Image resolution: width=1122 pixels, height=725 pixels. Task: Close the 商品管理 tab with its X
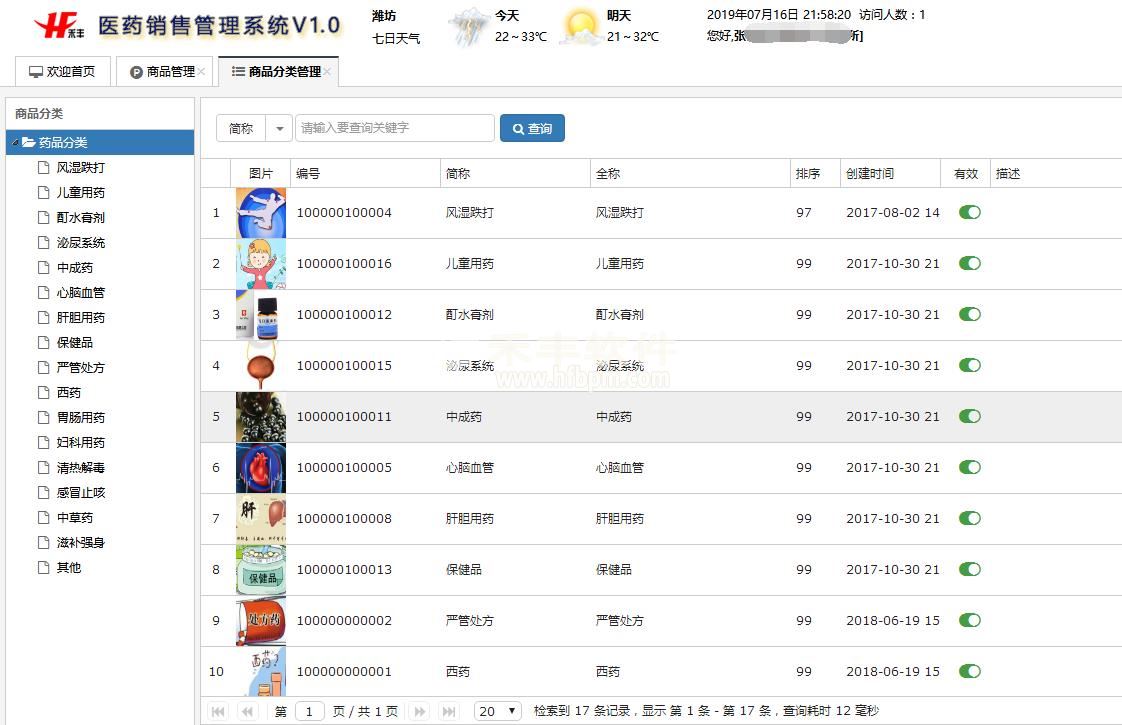click(202, 72)
